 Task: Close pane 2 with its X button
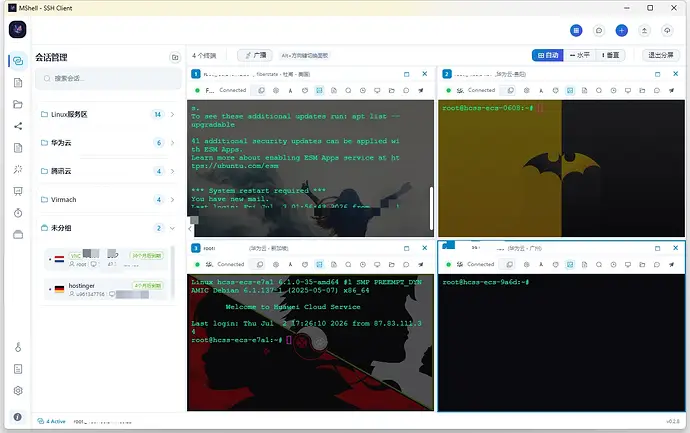[x=675, y=74]
